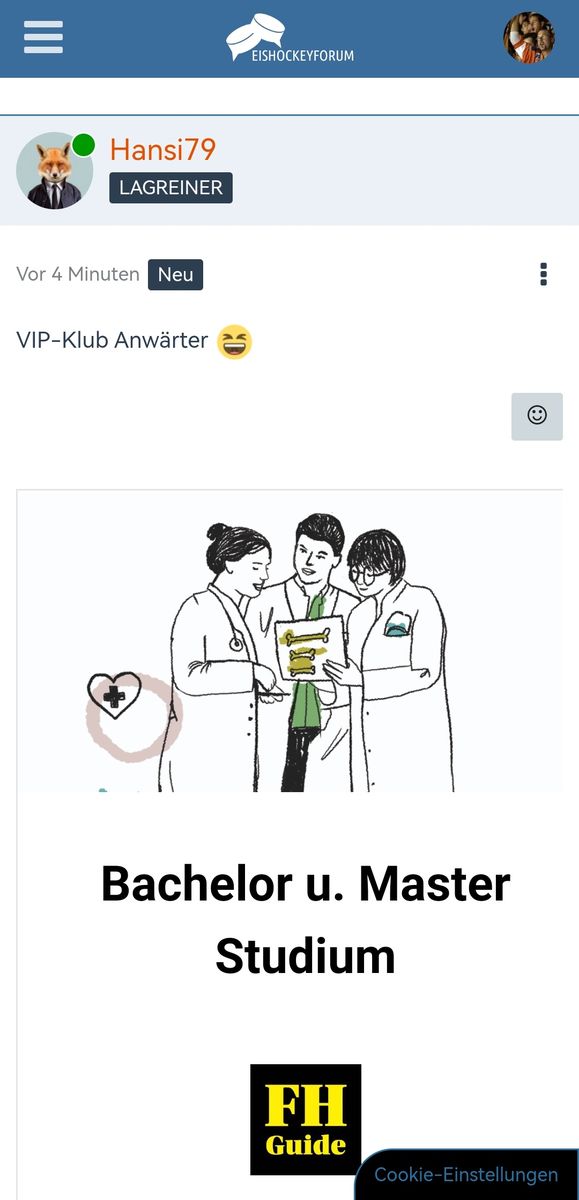Click the FH Guide logo
This screenshot has height=1200, width=579.
[305, 1119]
